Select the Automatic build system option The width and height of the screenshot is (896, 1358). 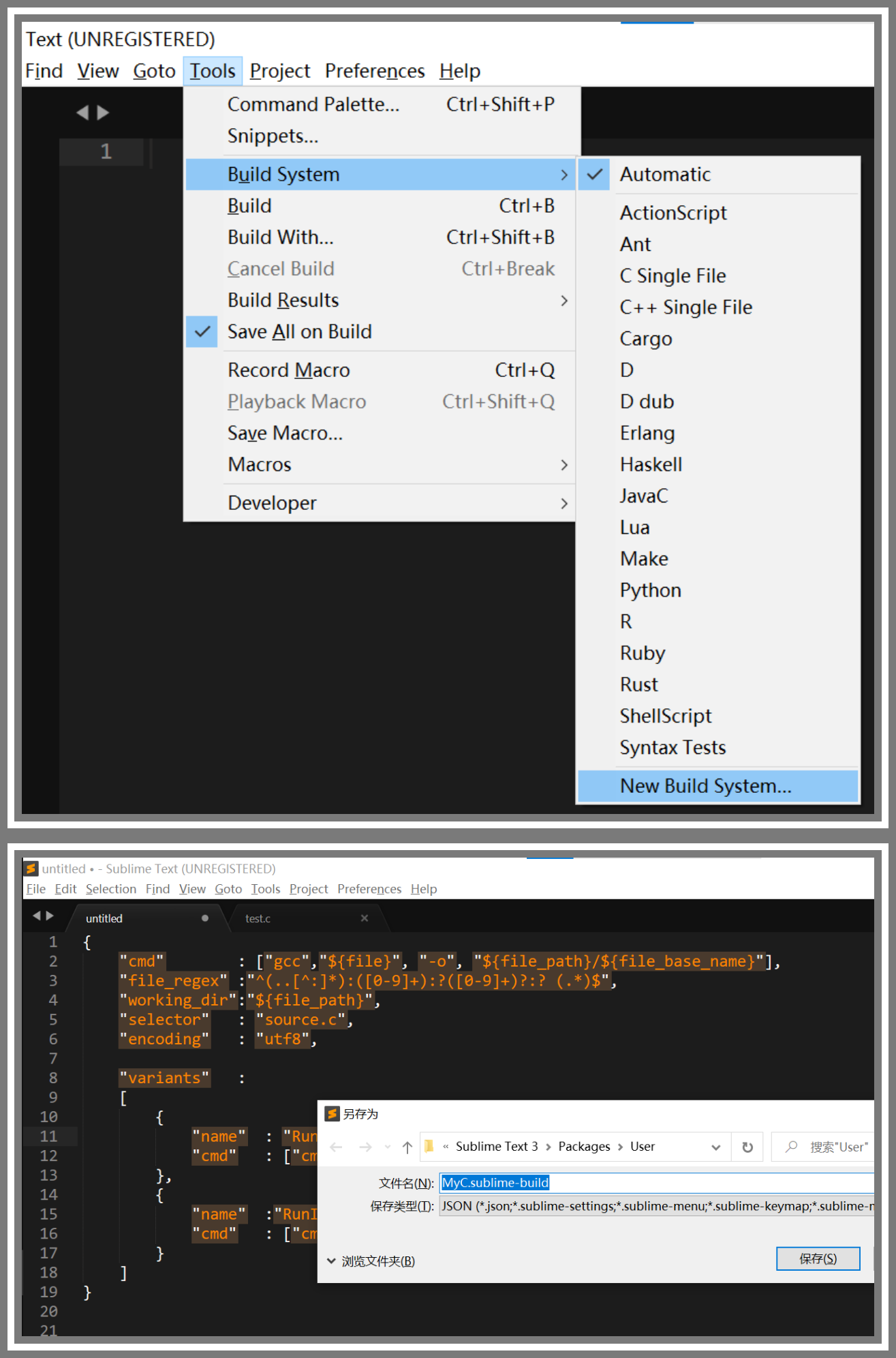point(717,175)
